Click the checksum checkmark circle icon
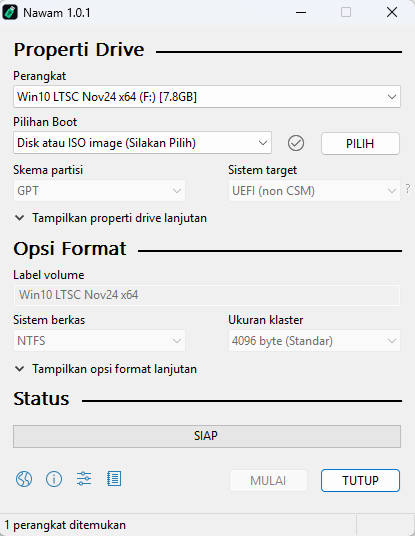 [x=296, y=143]
